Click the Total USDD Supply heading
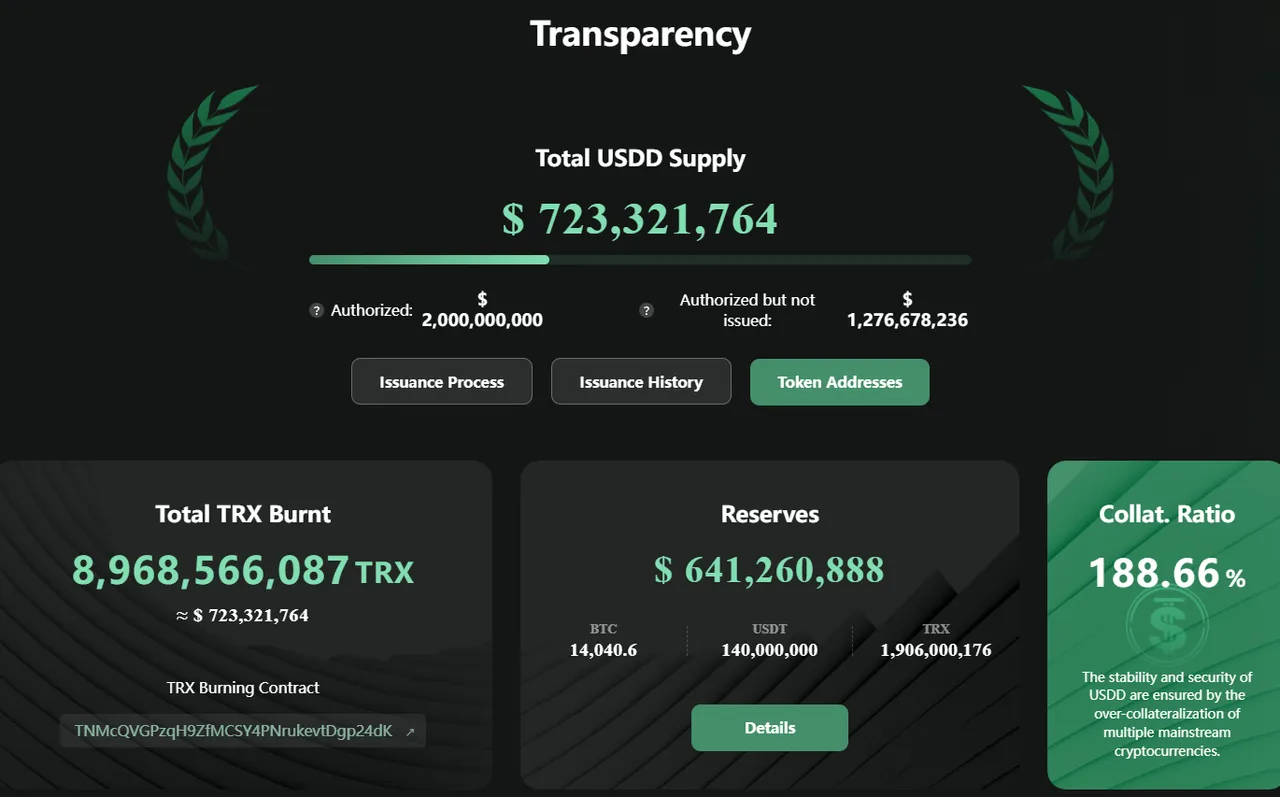This screenshot has width=1280, height=797. coord(640,158)
